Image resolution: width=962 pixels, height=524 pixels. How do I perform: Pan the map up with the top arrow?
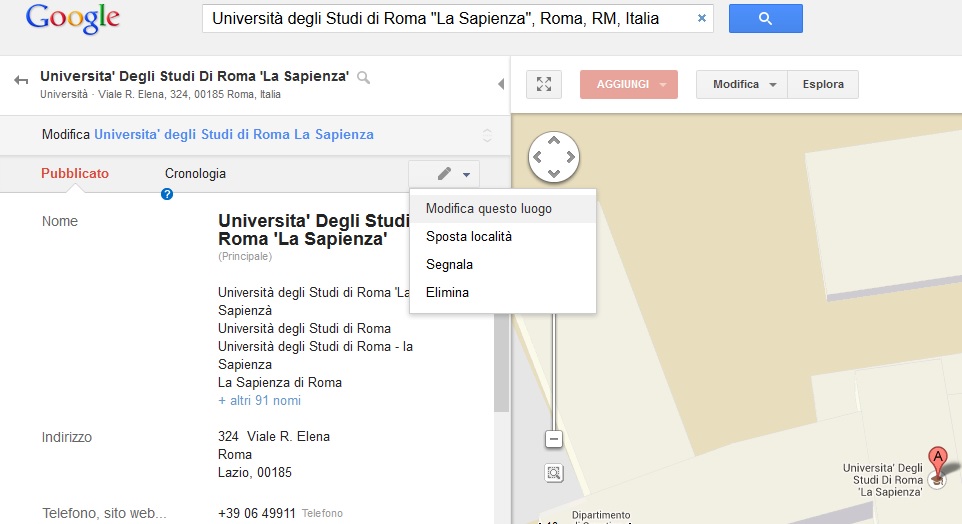click(553, 141)
